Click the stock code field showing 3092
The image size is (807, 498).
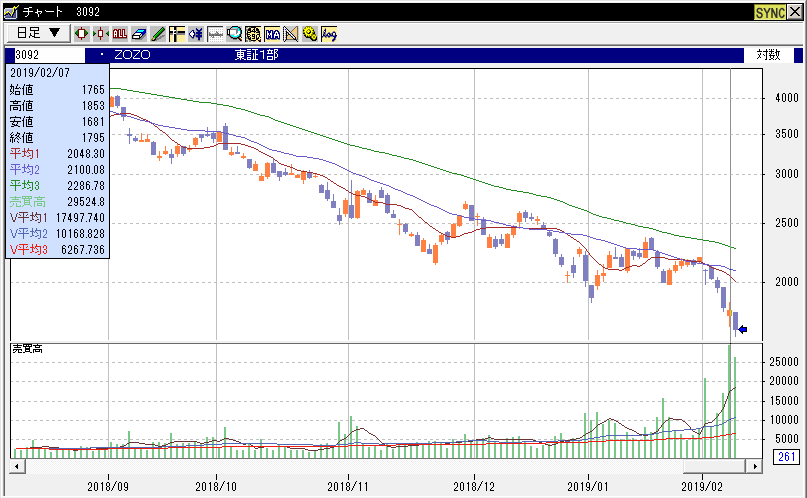click(50, 54)
